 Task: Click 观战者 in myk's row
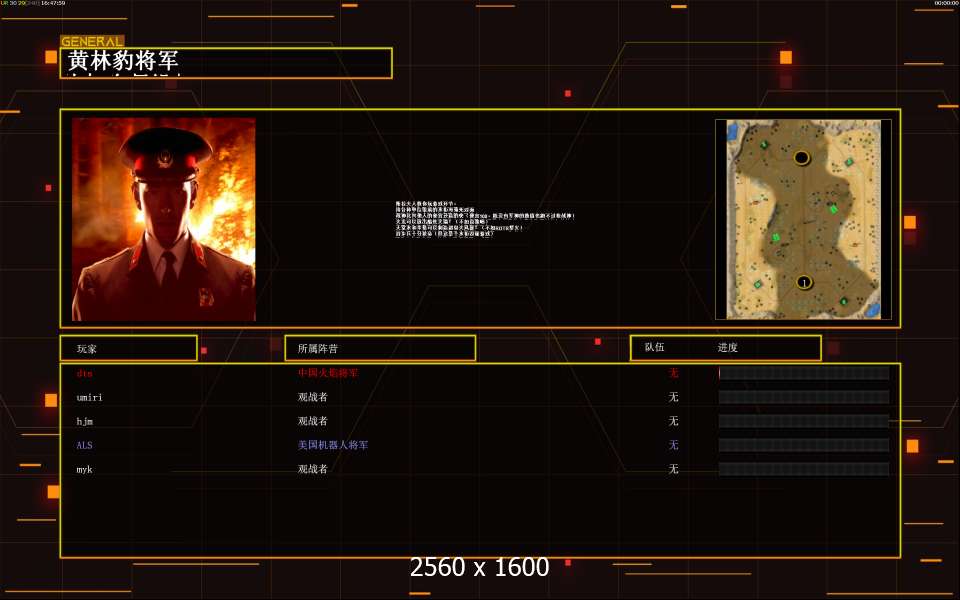click(x=313, y=469)
